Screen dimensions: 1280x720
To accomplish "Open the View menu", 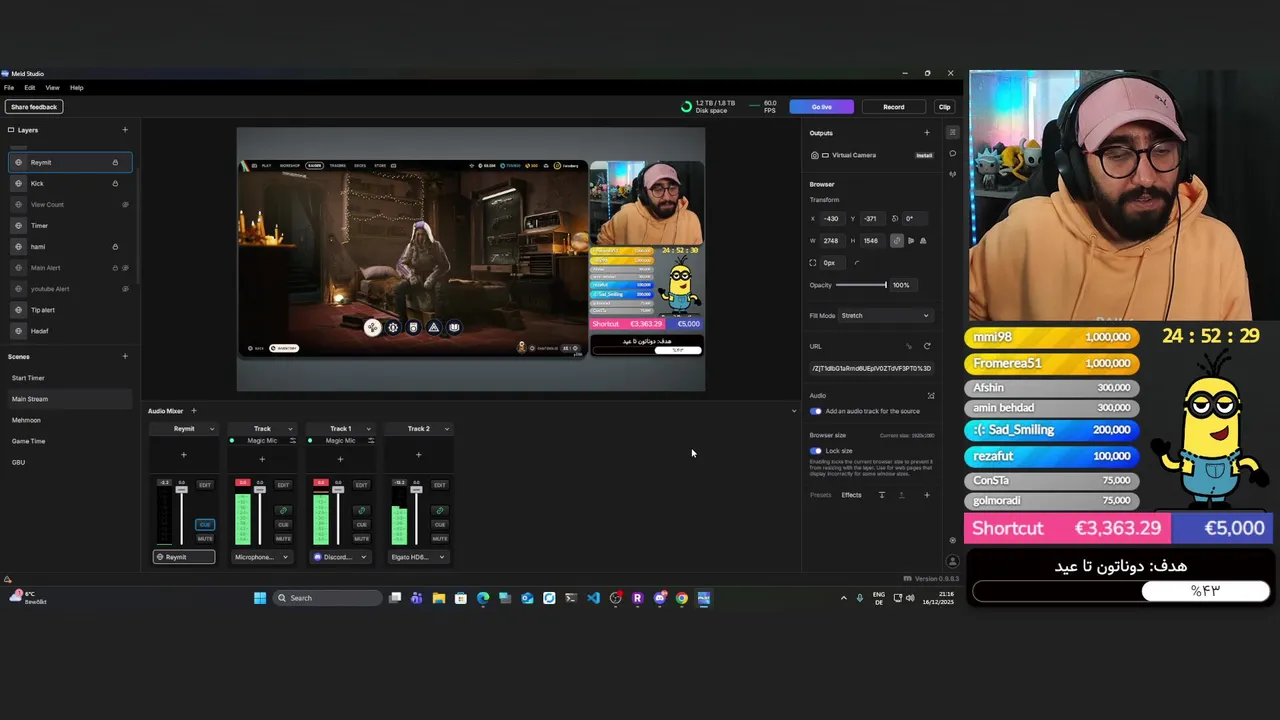I will tap(52, 87).
